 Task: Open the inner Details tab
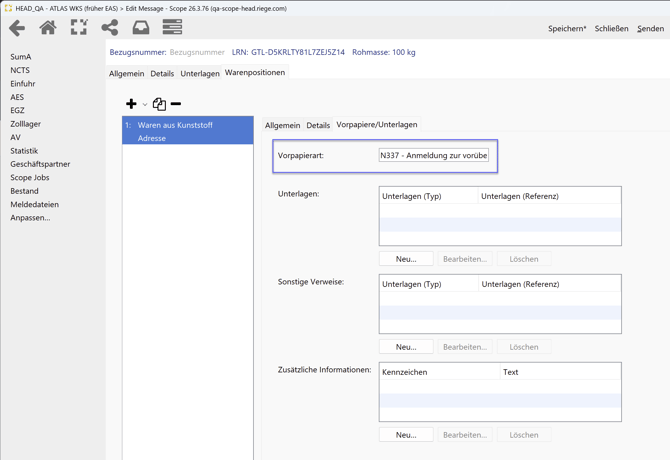pyautogui.click(x=318, y=126)
